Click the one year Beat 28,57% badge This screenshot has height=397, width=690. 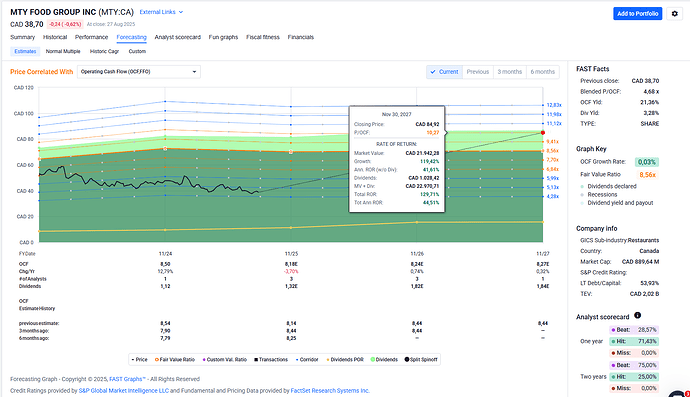[634, 330]
